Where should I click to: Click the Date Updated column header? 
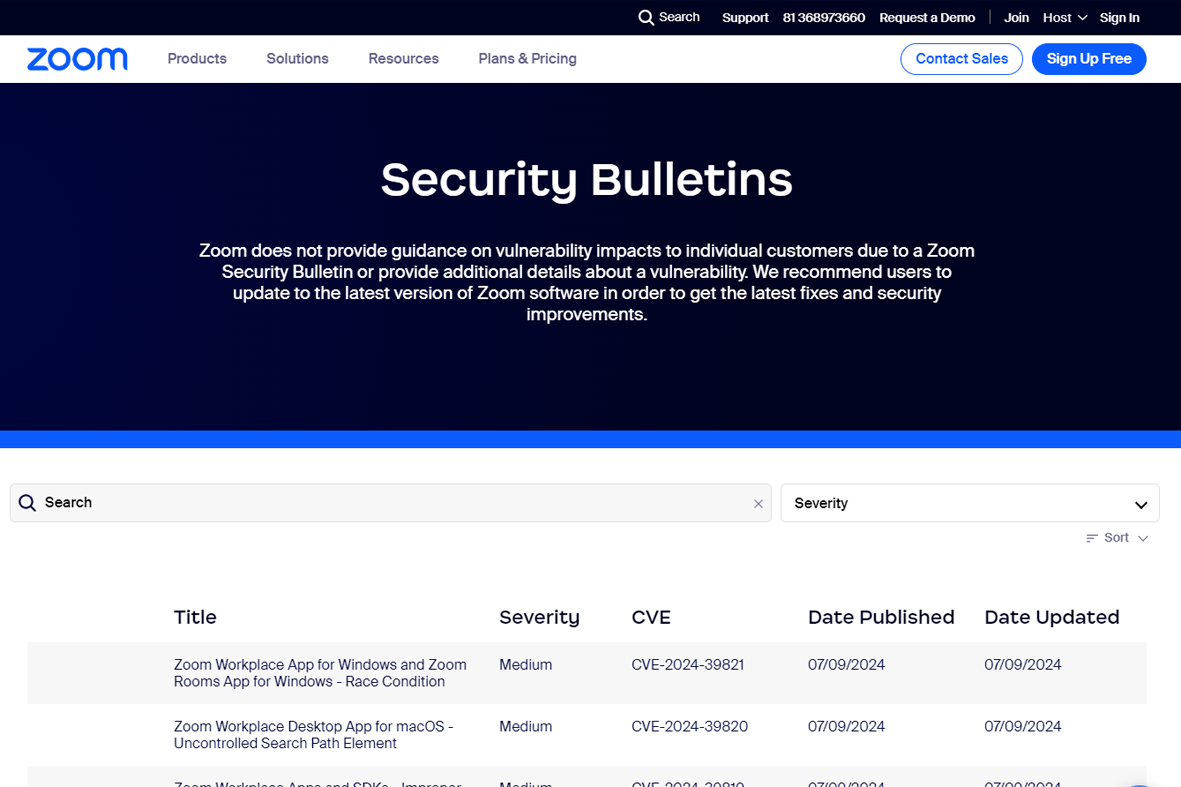point(1051,618)
